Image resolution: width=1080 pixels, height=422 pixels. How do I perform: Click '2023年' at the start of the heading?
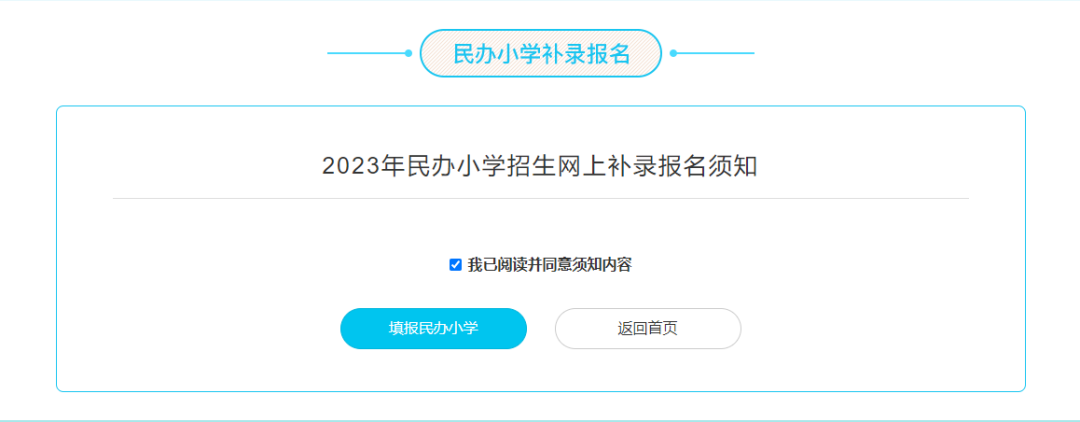click(351, 166)
